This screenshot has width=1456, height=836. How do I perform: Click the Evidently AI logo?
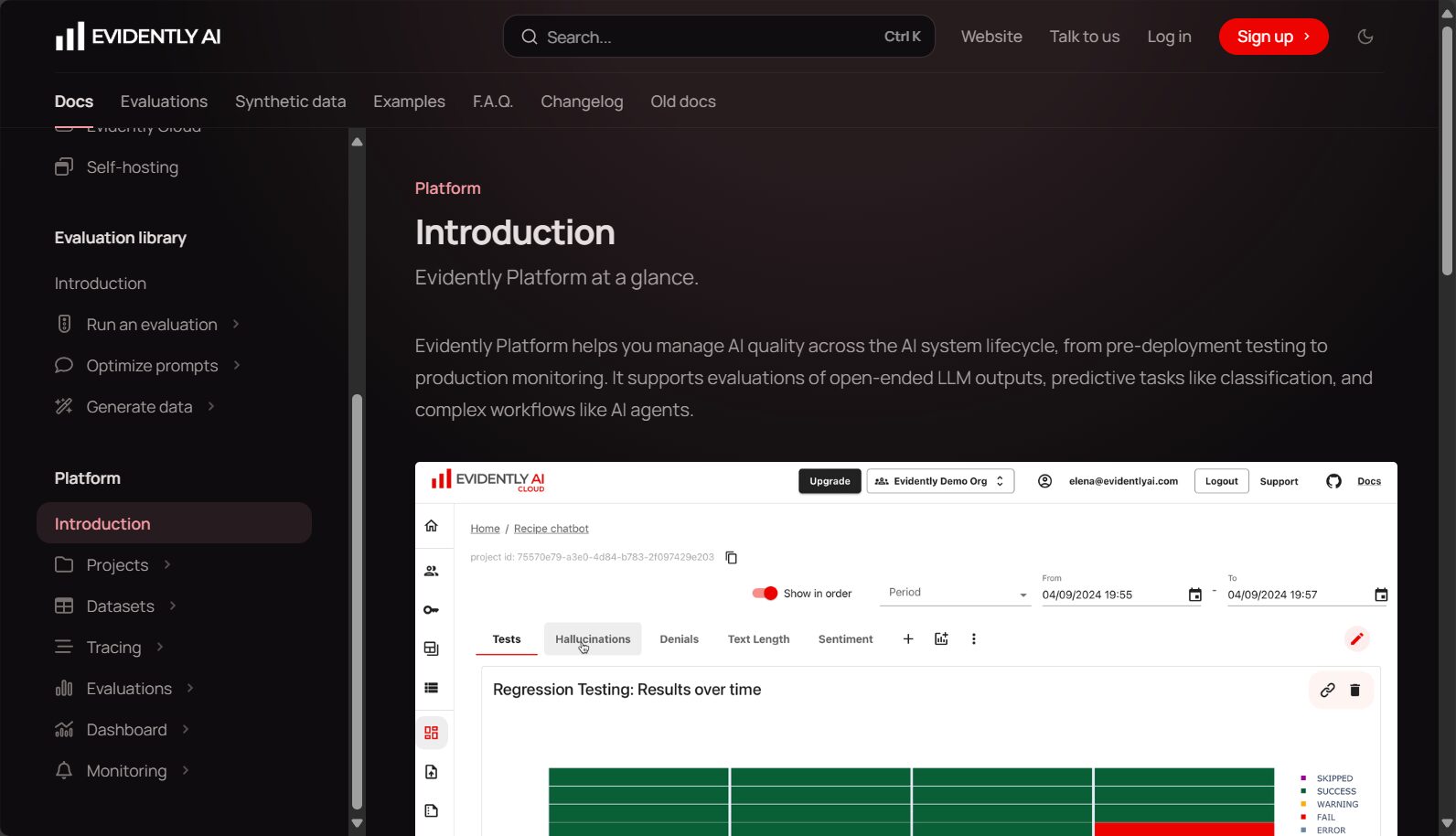(138, 37)
